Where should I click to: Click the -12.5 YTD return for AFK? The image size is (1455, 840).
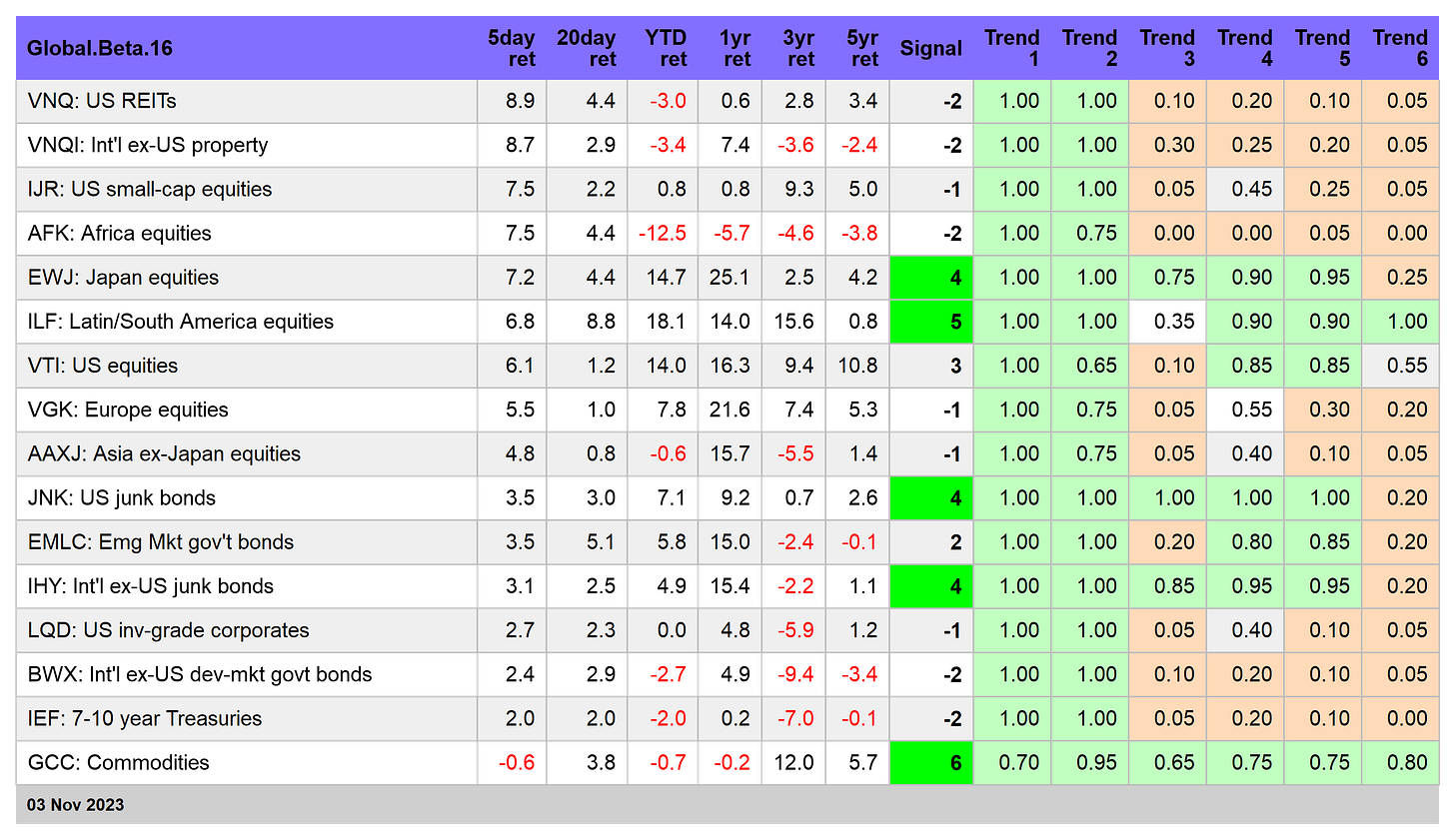pyautogui.click(x=663, y=233)
